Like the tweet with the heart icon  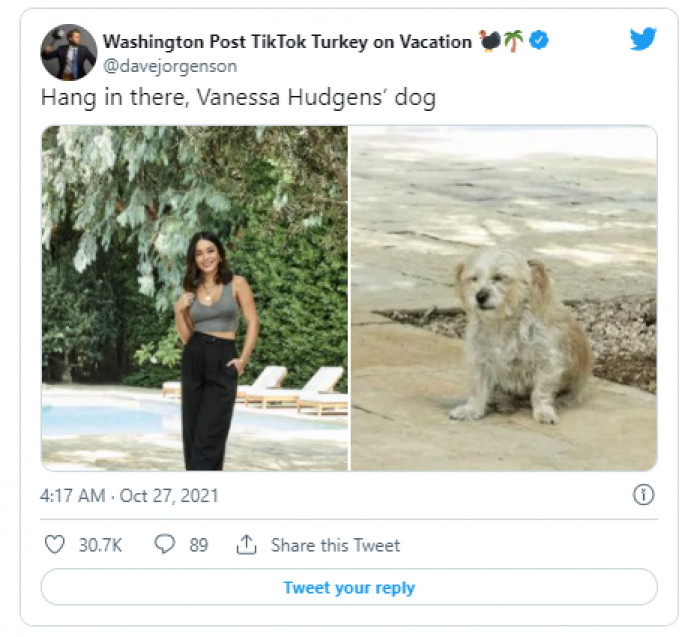coord(56,545)
